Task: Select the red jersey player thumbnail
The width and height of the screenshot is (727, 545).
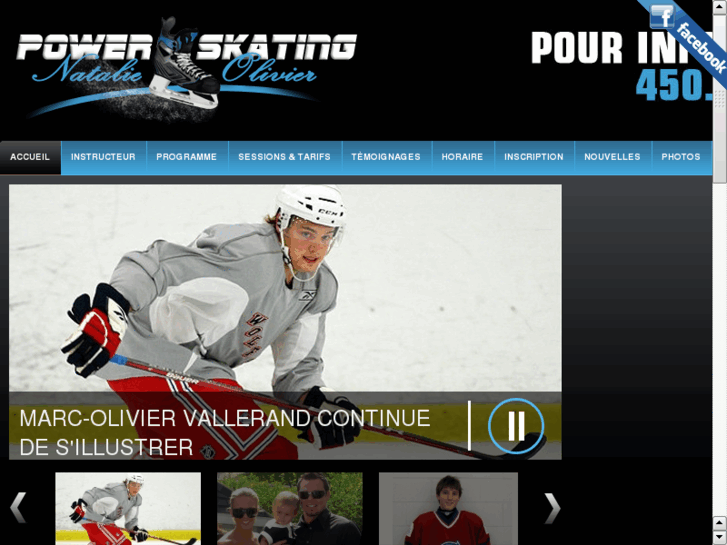Action: [448, 508]
